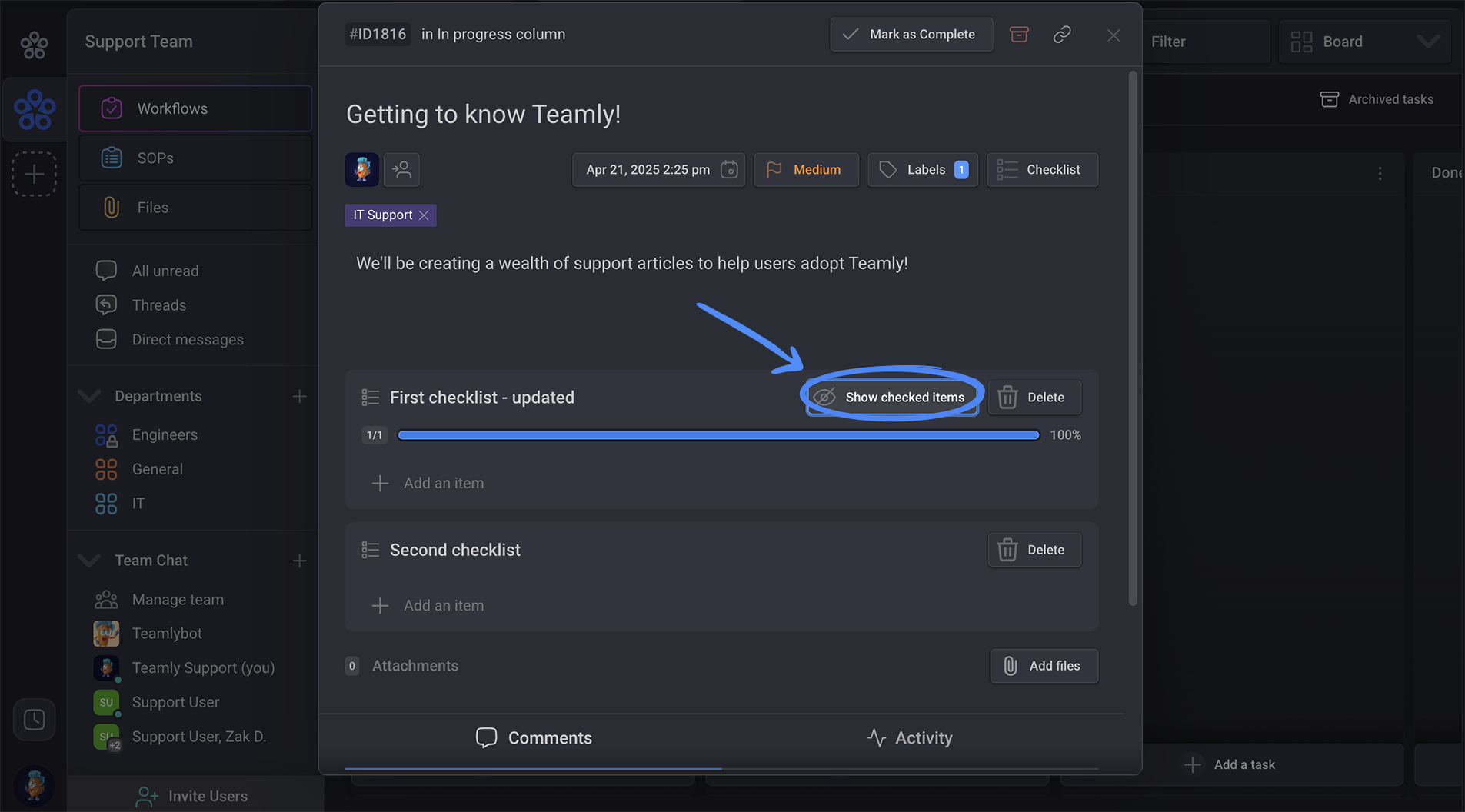Delete Second checklist

click(x=1034, y=550)
